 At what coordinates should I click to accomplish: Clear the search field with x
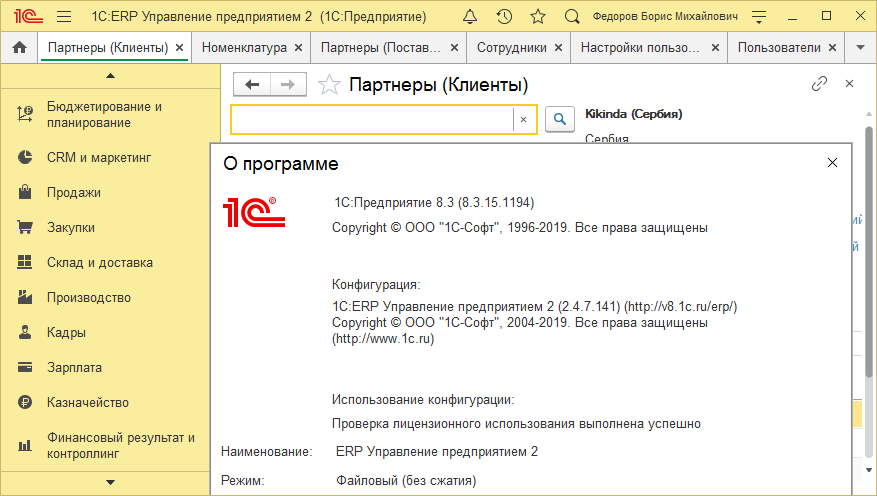coord(524,119)
